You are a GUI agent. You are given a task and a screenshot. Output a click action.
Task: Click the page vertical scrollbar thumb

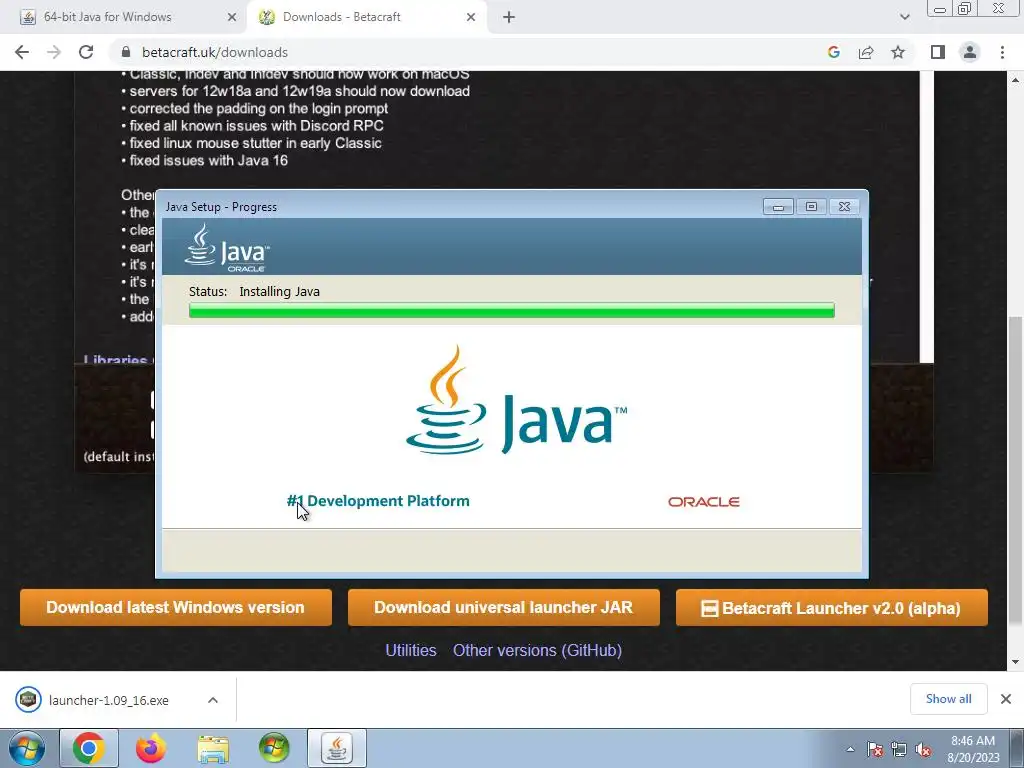1015,469
